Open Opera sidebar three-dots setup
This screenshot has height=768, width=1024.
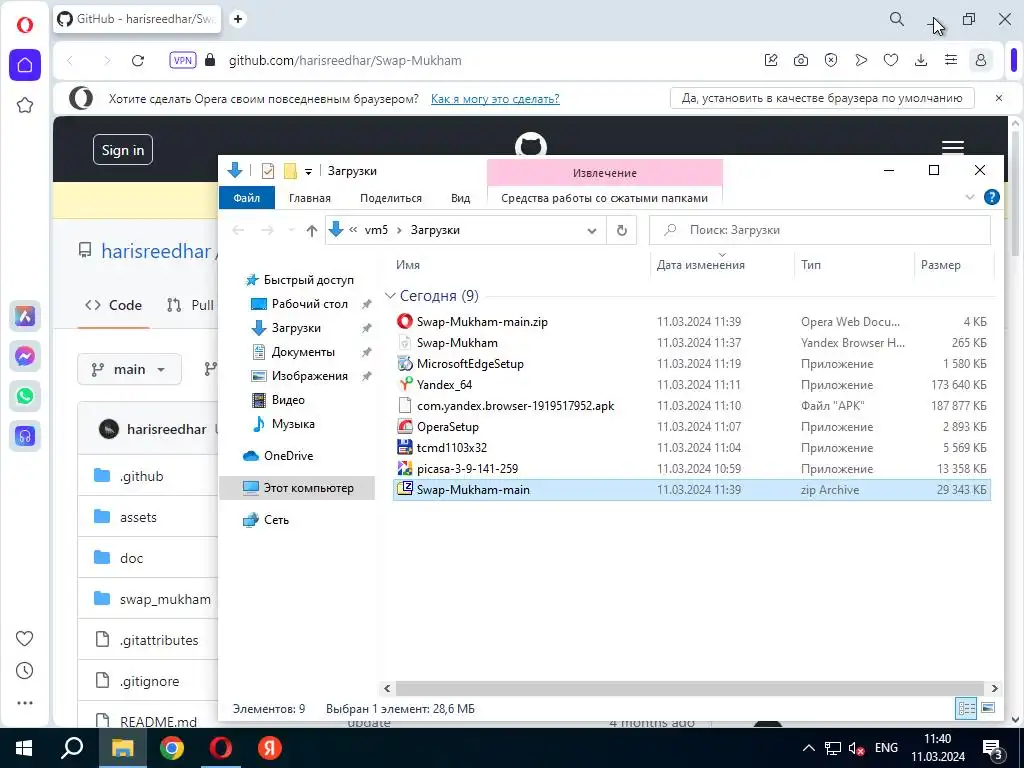click(x=25, y=703)
